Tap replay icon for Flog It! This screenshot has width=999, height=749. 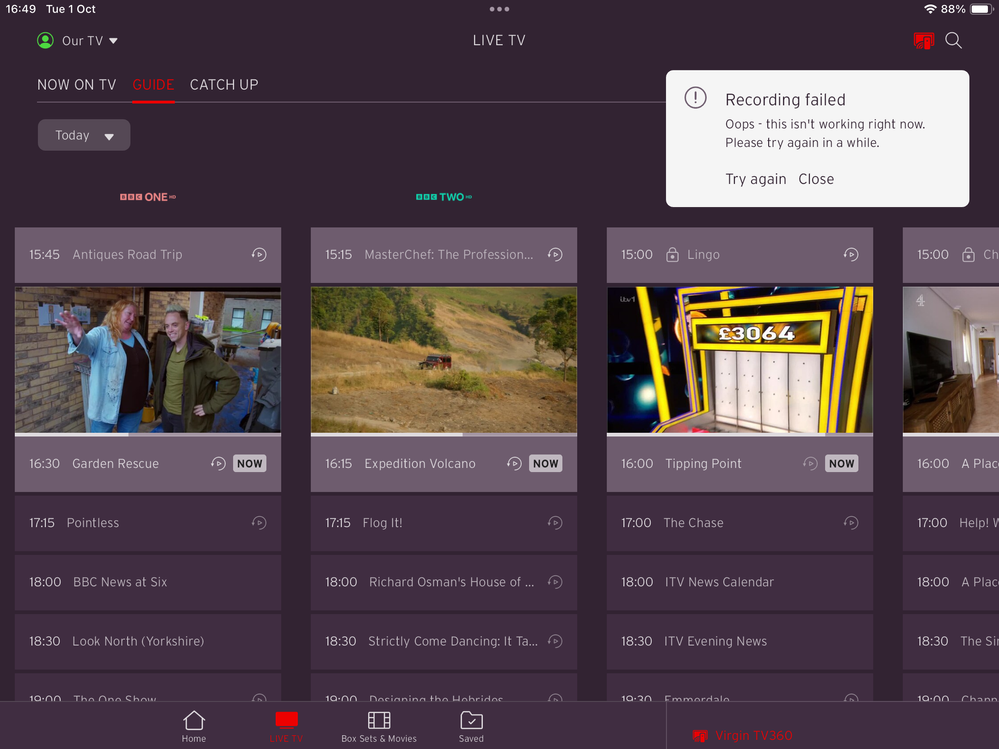click(x=555, y=523)
